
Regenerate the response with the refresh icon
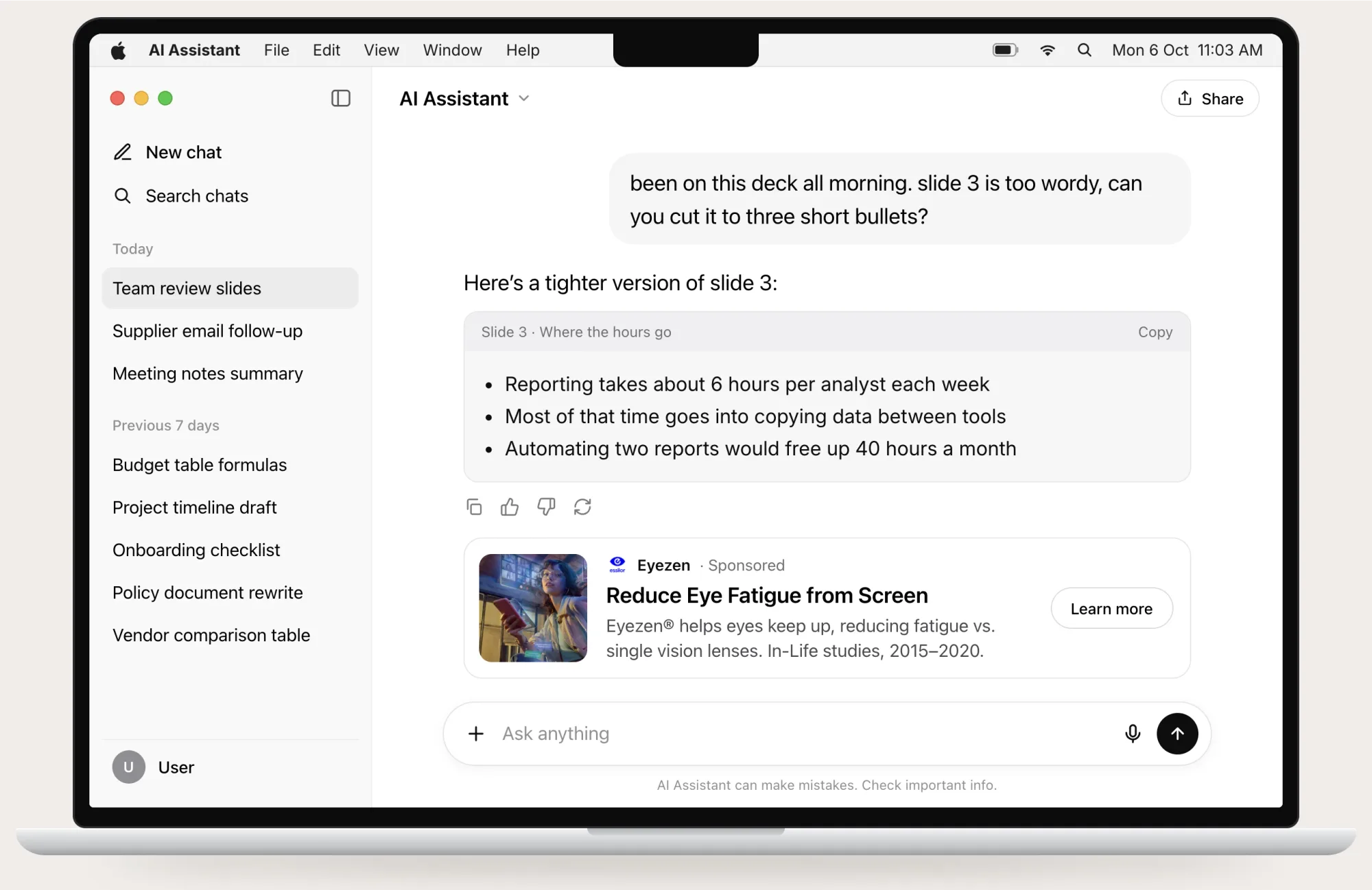pyautogui.click(x=582, y=507)
